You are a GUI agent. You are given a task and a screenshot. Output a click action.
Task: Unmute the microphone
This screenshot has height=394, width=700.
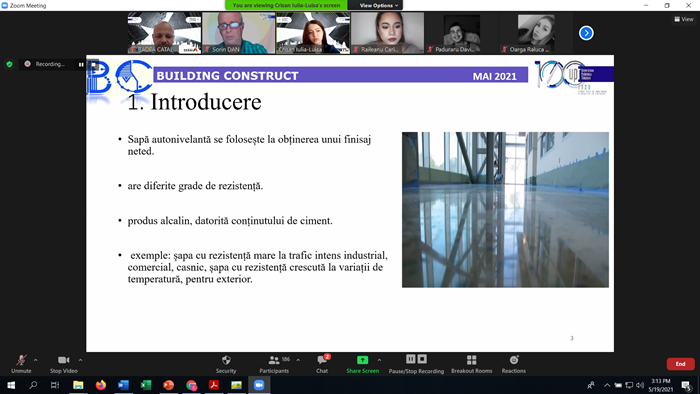point(21,364)
